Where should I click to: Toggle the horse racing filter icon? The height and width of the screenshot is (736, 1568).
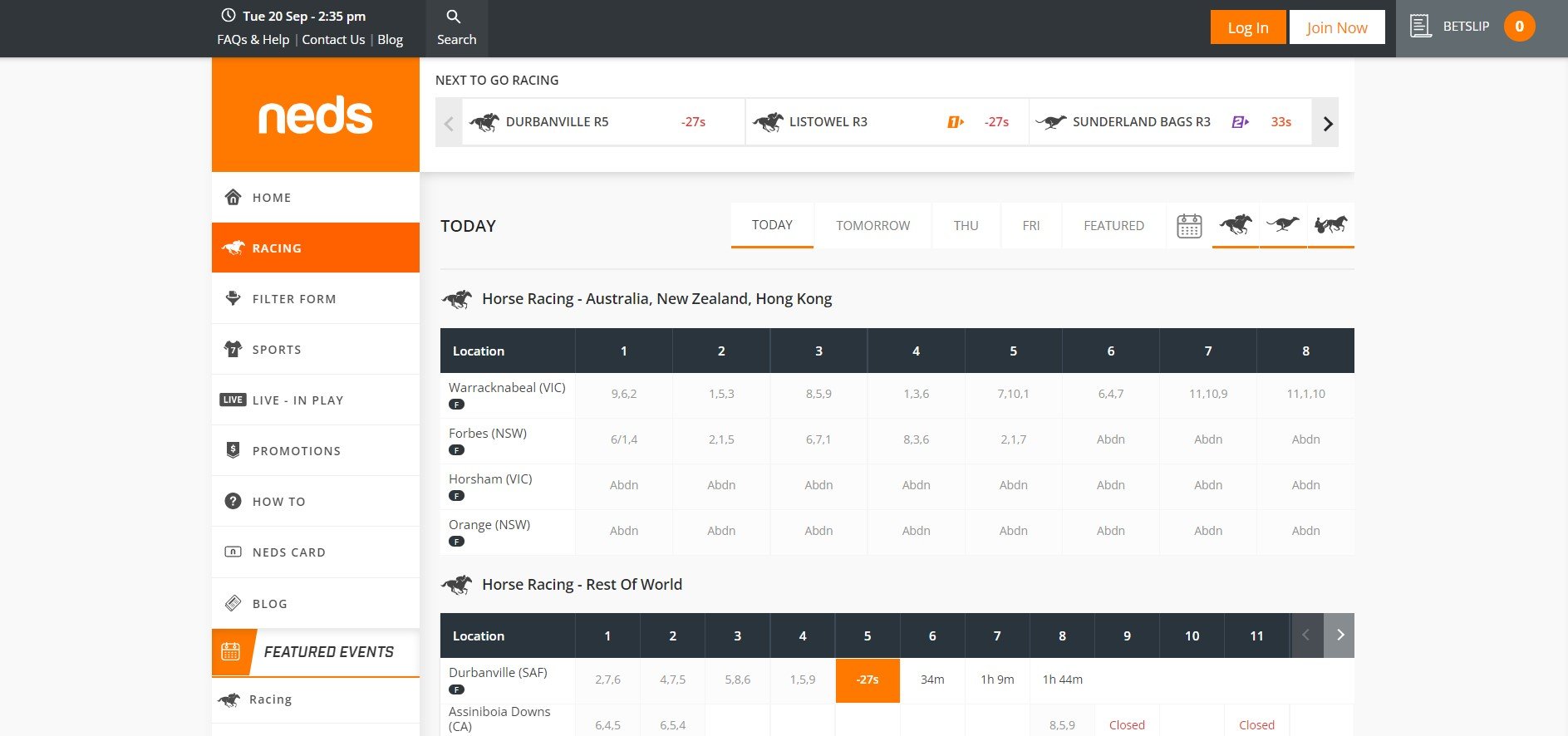pos(1236,224)
